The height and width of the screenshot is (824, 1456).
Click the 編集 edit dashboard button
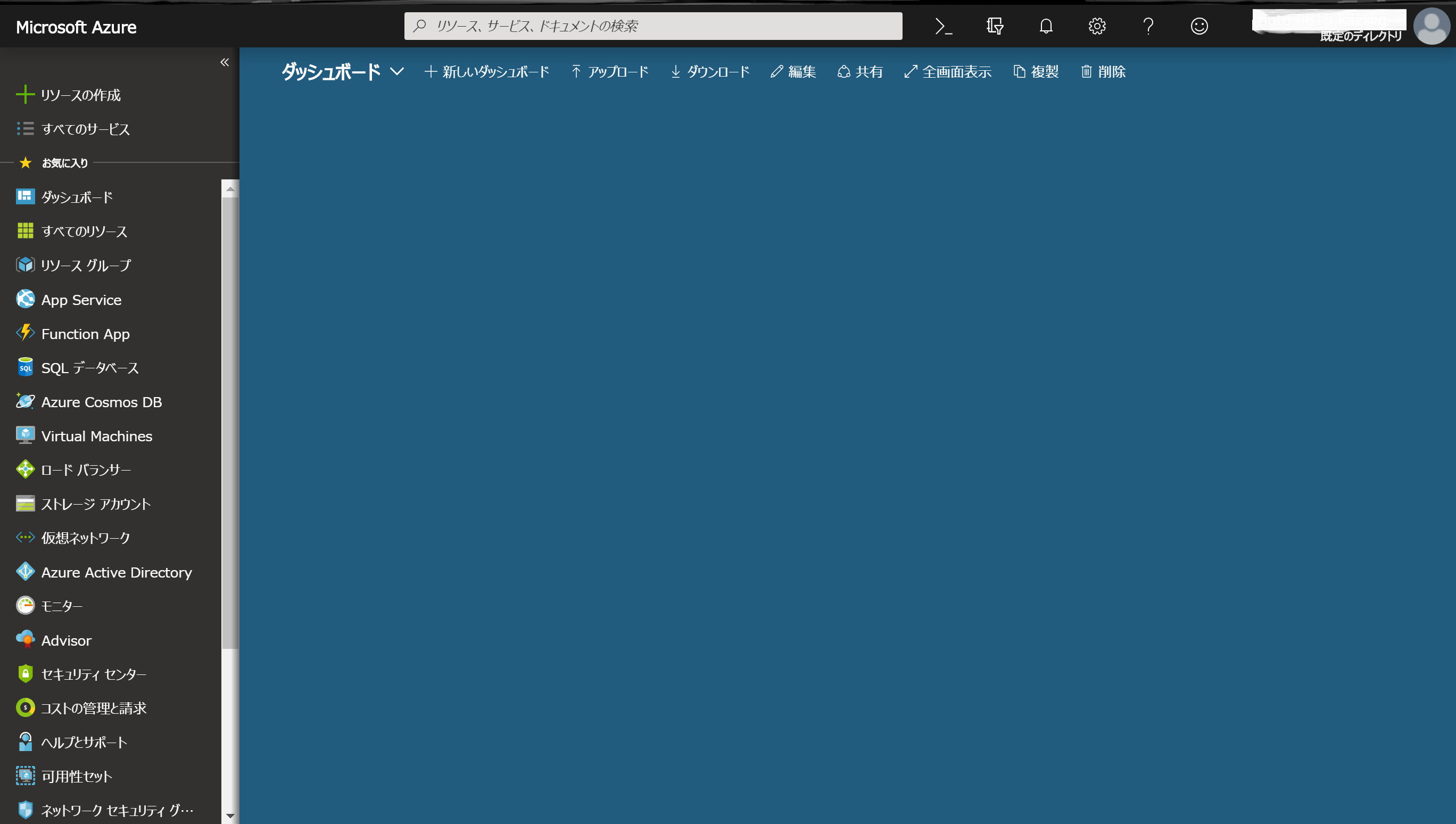pyautogui.click(x=793, y=71)
